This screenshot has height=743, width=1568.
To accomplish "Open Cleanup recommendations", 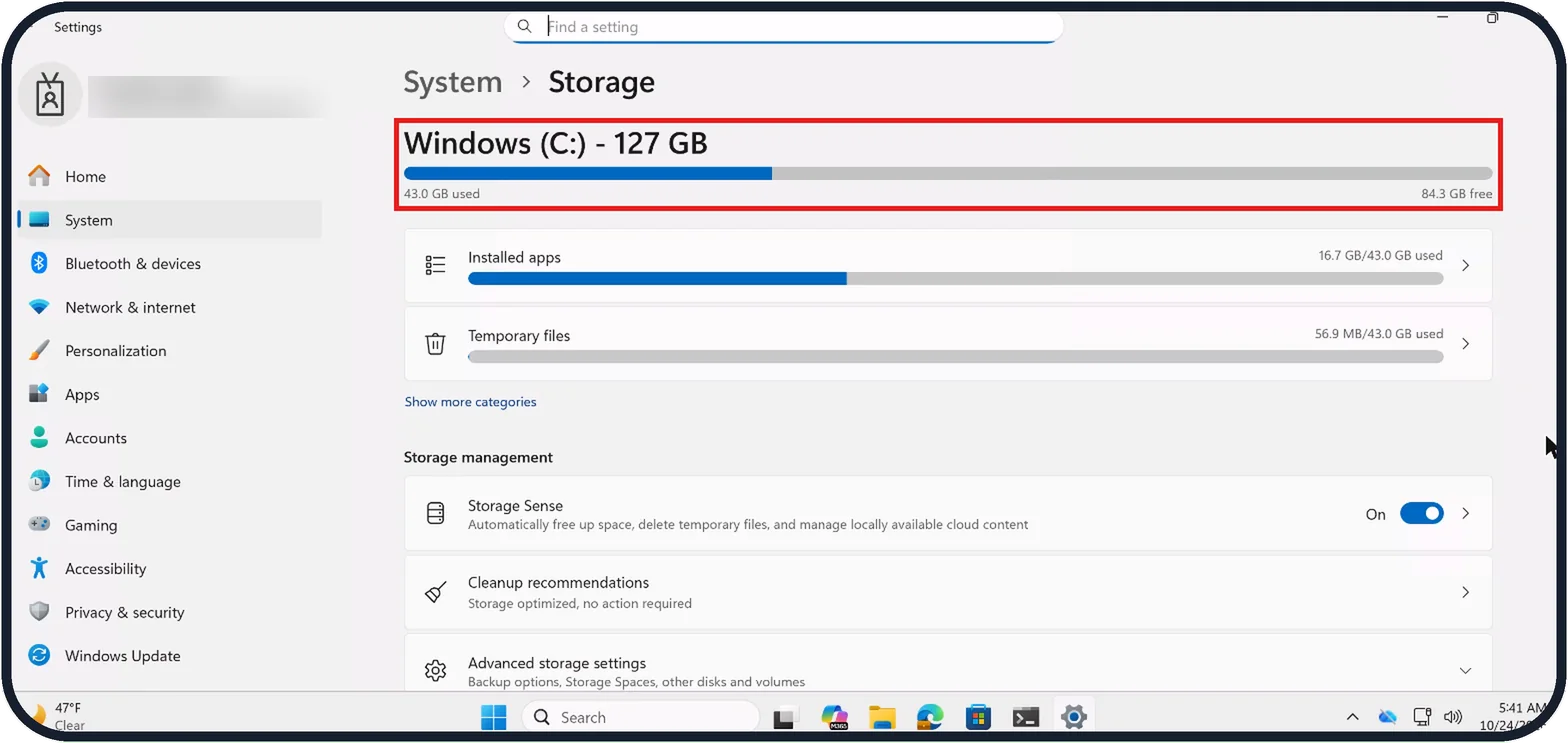I will 948,593.
